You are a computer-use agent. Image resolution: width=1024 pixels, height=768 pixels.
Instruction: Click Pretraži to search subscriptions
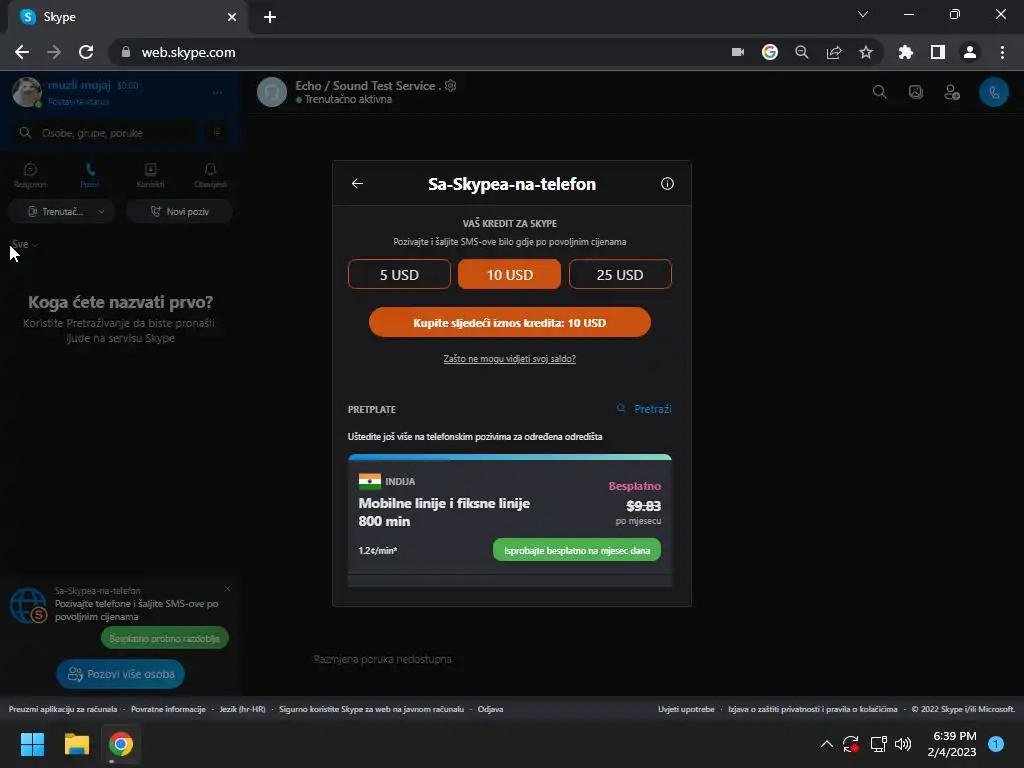point(644,409)
